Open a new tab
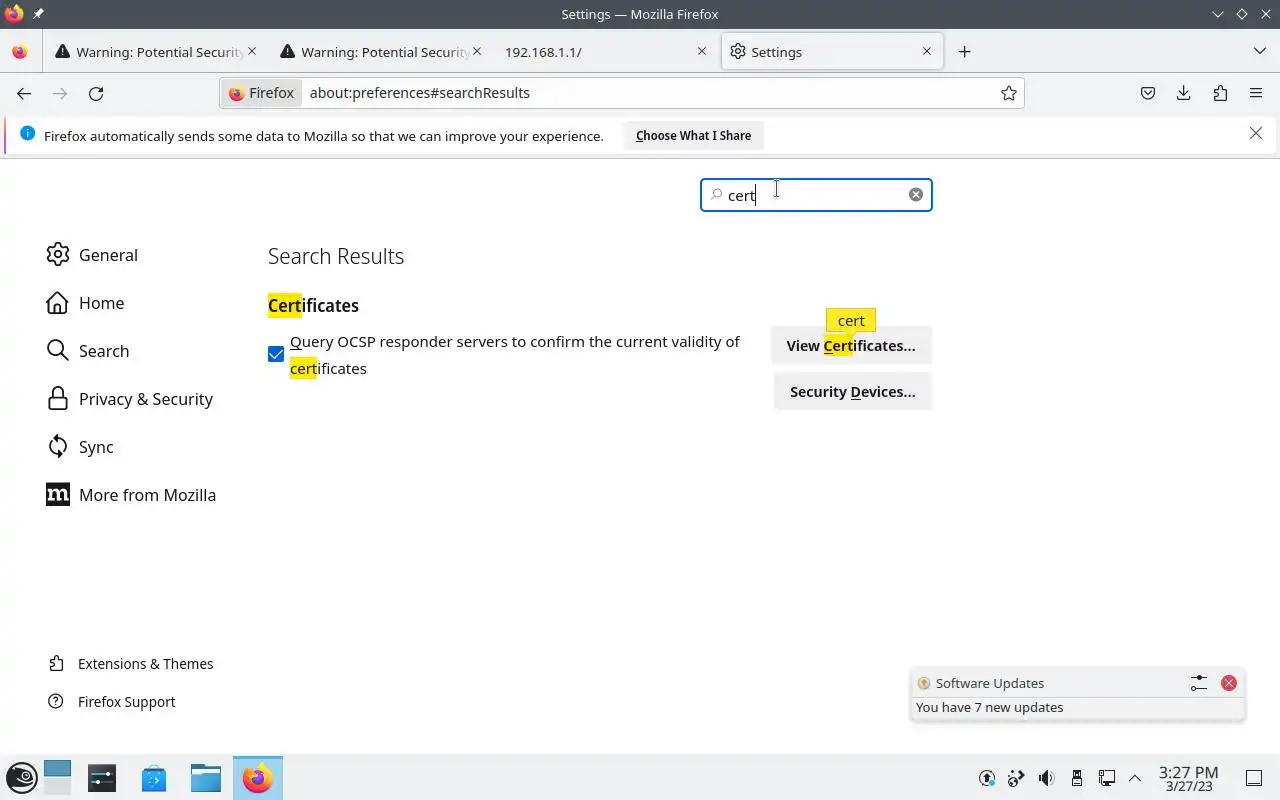The image size is (1280, 800). [x=964, y=52]
